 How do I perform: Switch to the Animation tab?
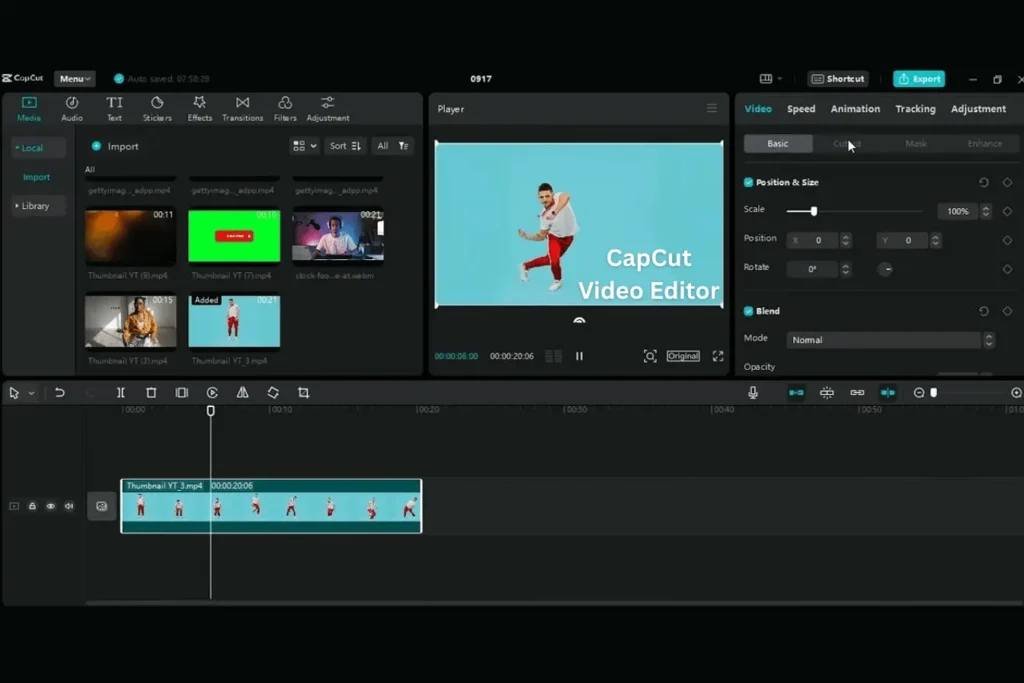[855, 109]
